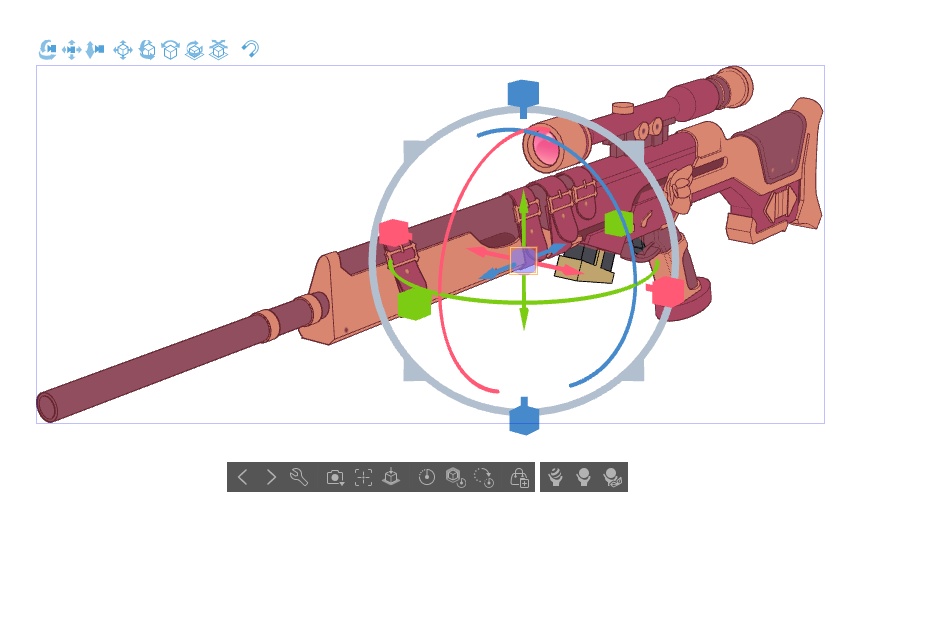Open the add-to-bag icon

(x=519, y=478)
